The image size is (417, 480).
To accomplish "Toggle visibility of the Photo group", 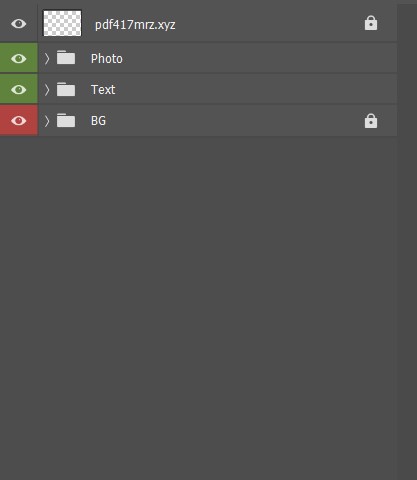I will [18, 59].
